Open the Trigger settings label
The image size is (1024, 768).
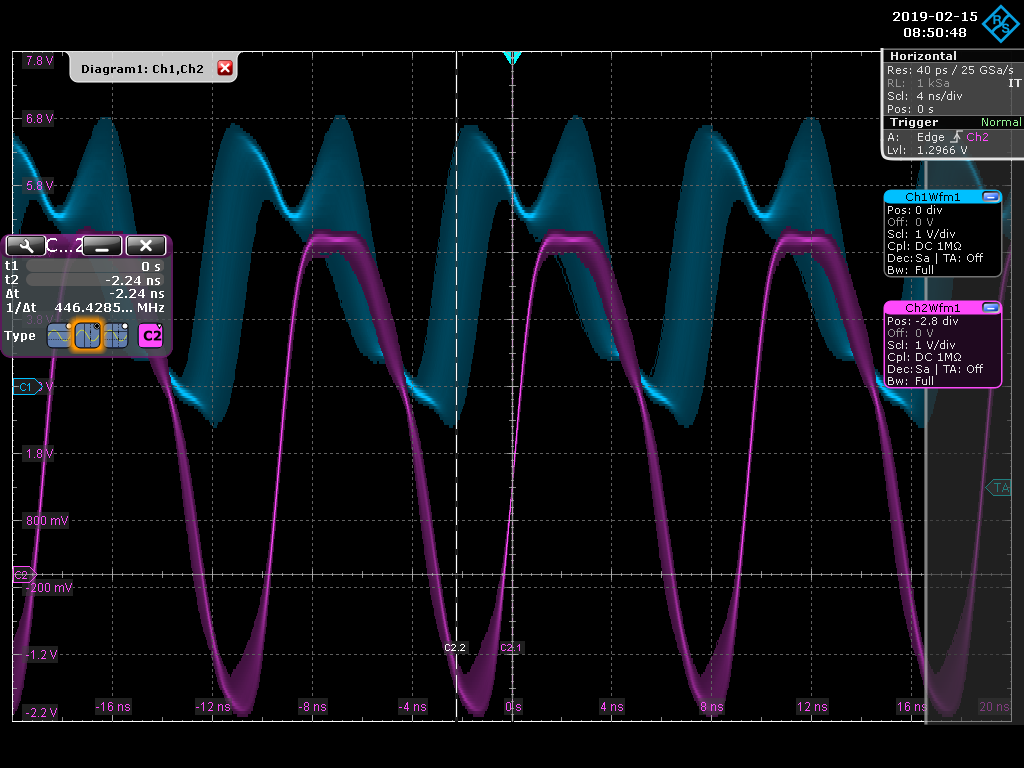915,122
